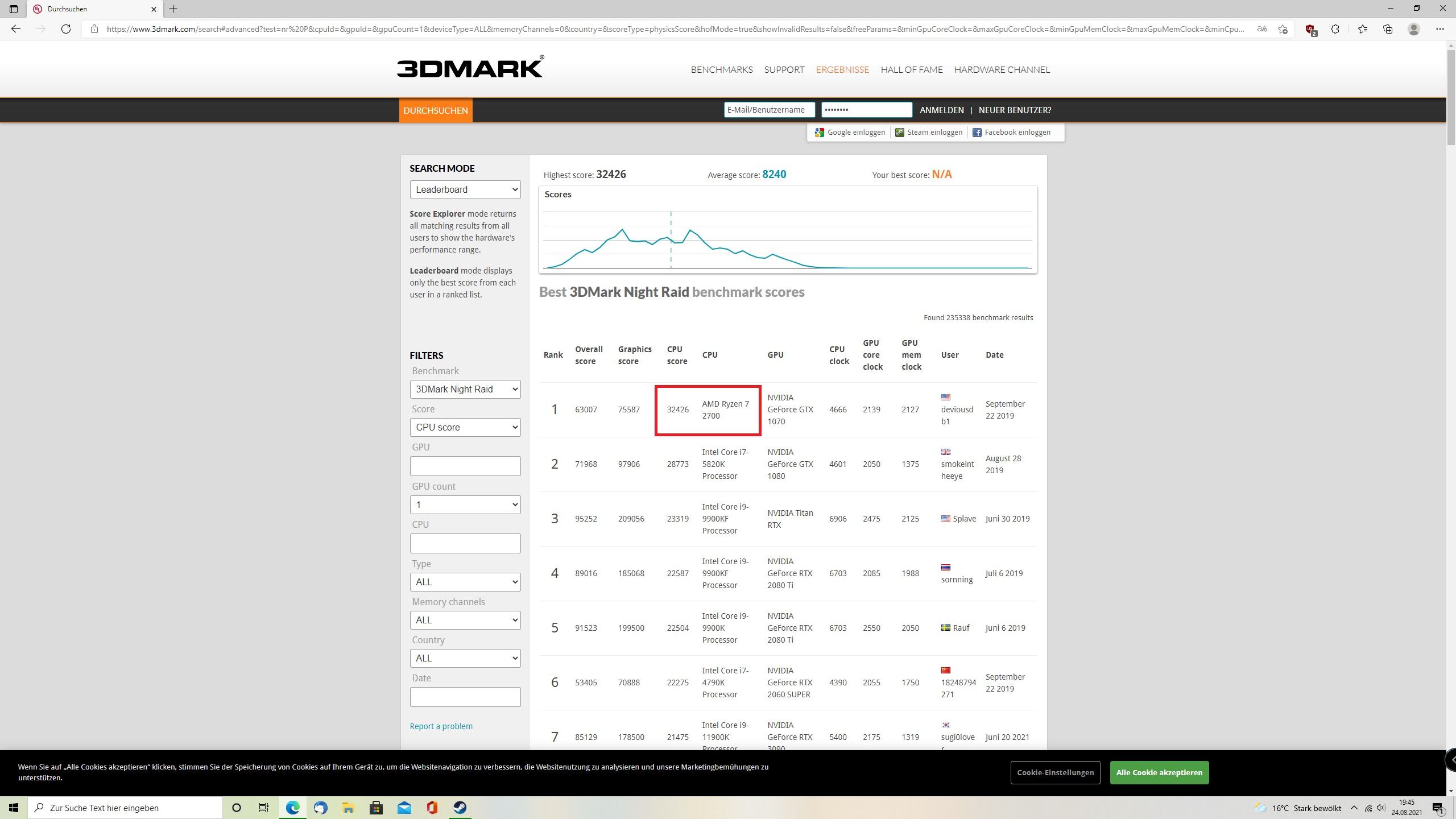Open the browser settings ellipsis menu
Screen dimensions: 1456x819
(x=1440, y=29)
